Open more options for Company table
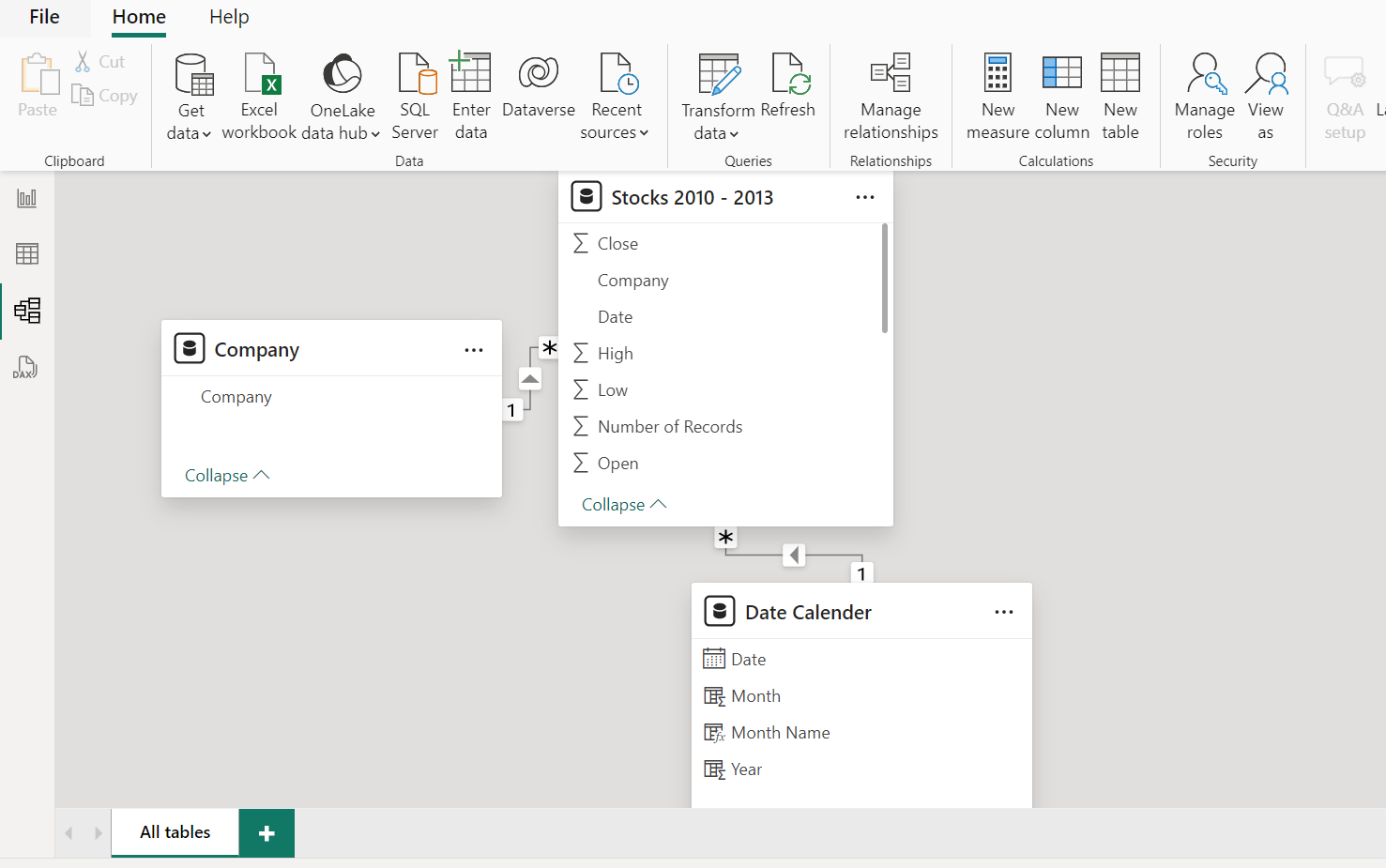The image size is (1386, 868). click(x=474, y=350)
